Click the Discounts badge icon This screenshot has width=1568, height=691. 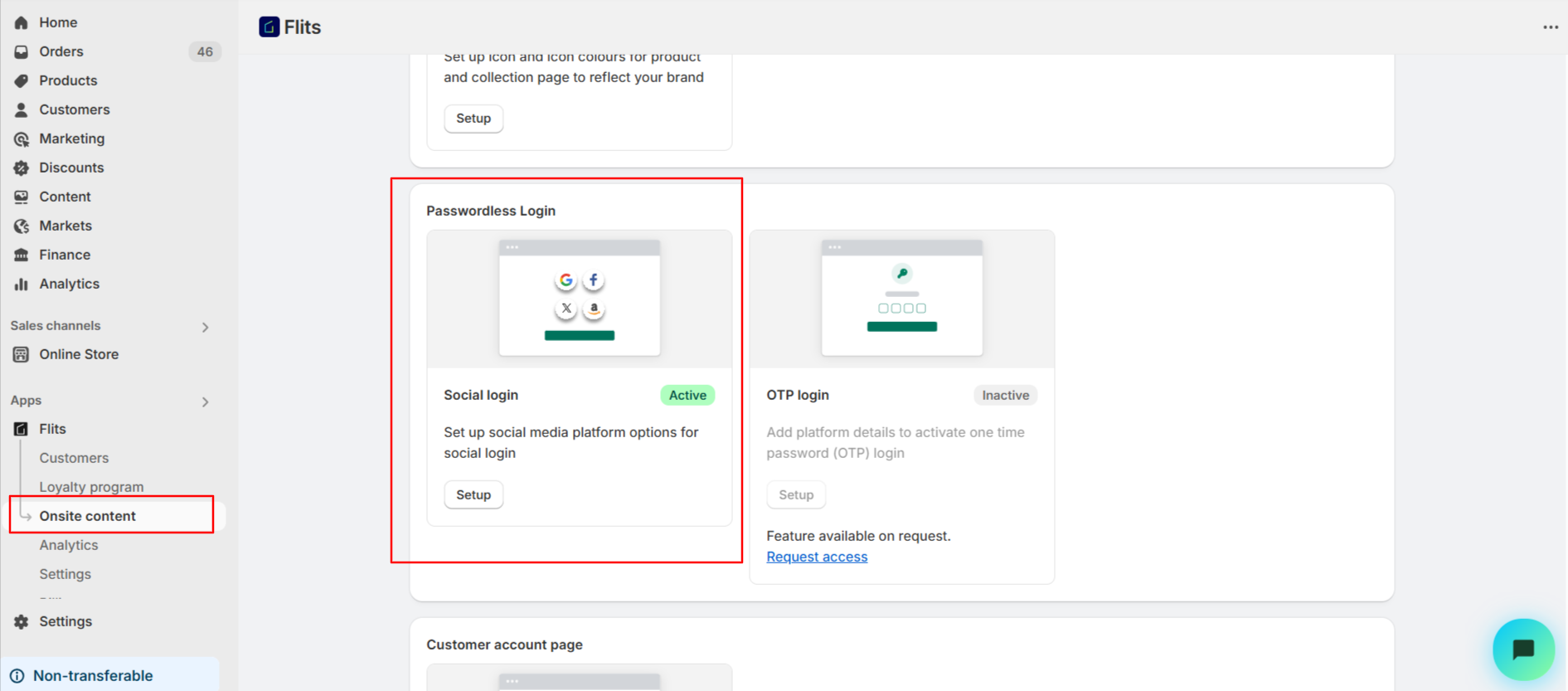point(22,168)
